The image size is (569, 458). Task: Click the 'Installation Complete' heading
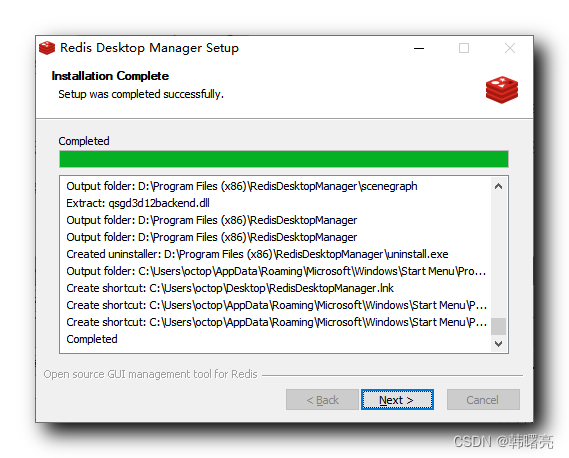(x=110, y=76)
